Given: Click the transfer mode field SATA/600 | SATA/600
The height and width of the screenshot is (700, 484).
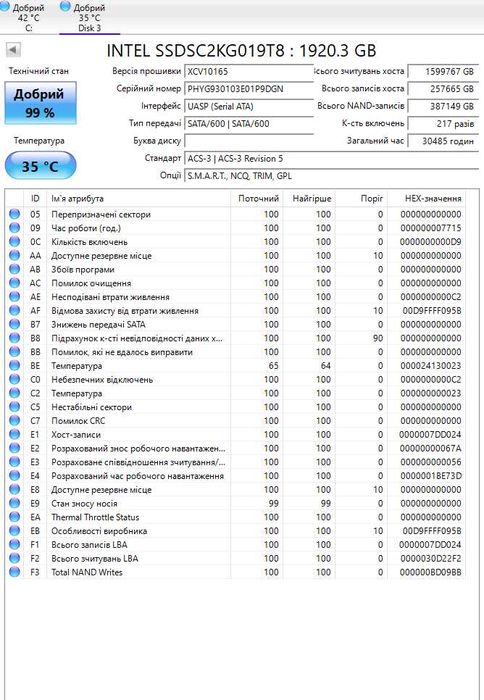Looking at the screenshot, I should pyautogui.click(x=249, y=124).
